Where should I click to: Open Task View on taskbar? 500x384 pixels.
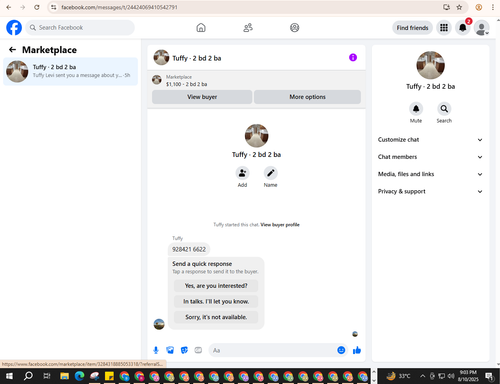point(47,376)
